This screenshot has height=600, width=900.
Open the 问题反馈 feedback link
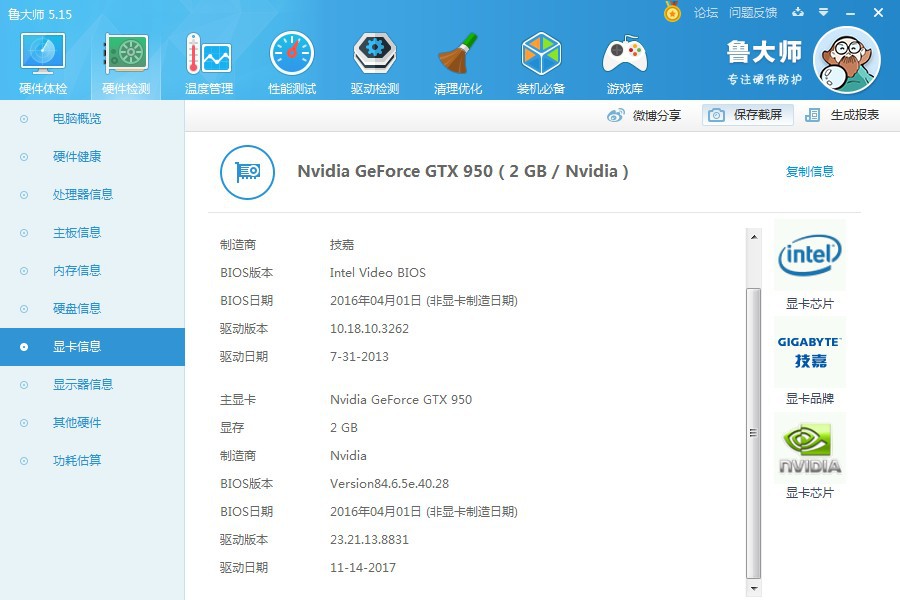tap(753, 13)
